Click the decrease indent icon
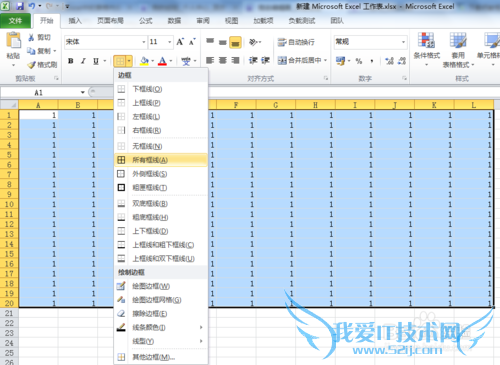The height and width of the screenshot is (365, 500). (x=253, y=60)
